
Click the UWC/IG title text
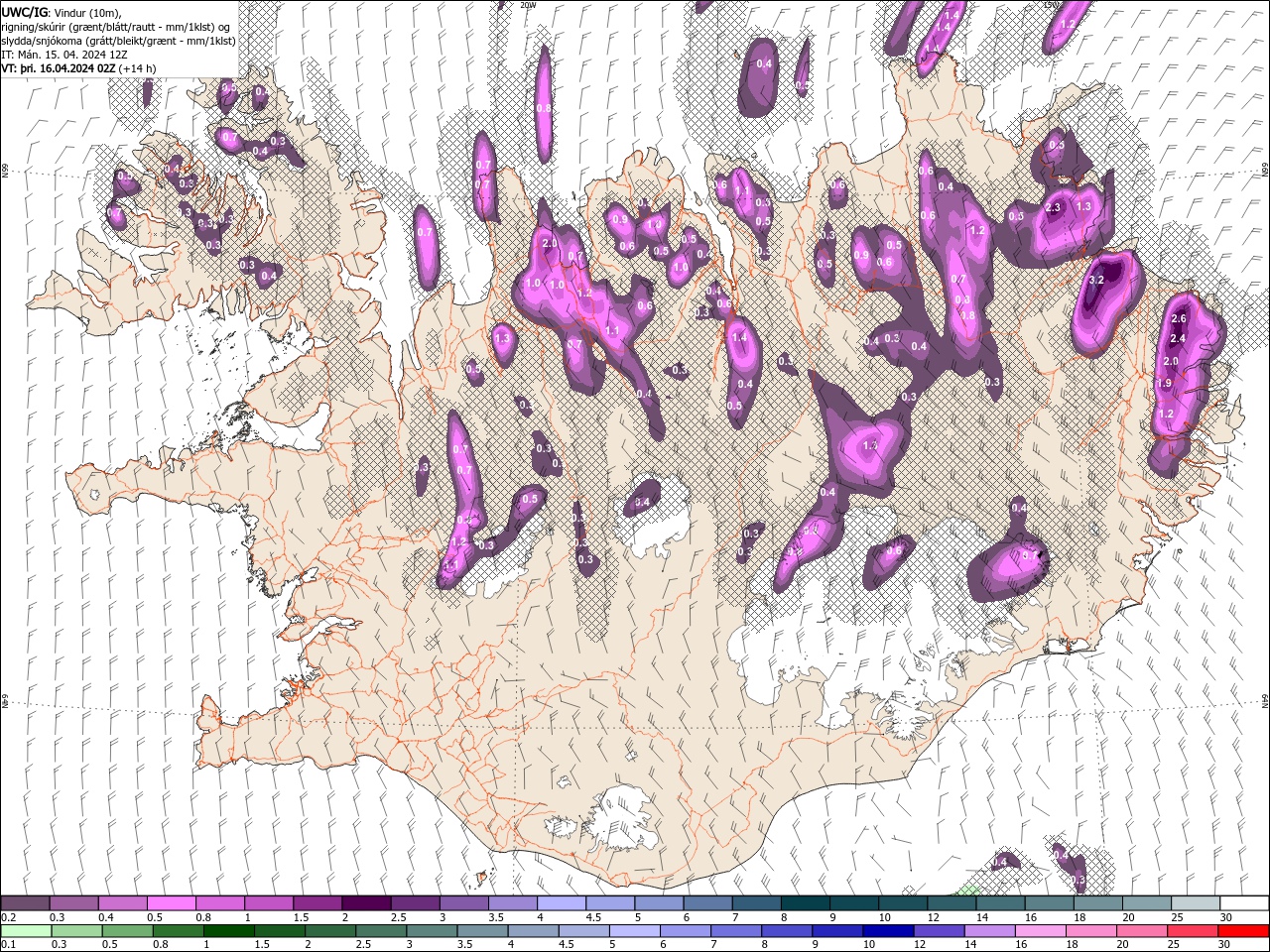point(24,12)
